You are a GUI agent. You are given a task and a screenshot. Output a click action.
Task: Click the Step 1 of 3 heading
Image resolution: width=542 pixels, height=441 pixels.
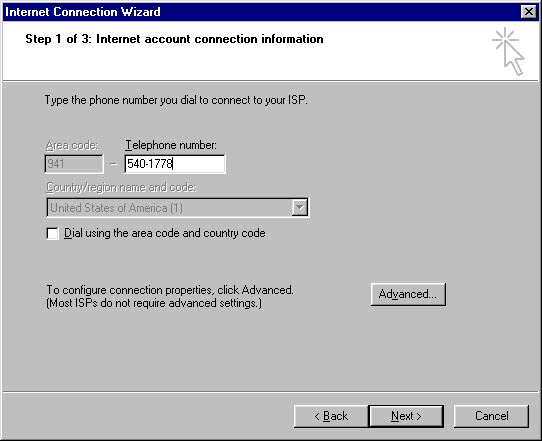pos(174,39)
